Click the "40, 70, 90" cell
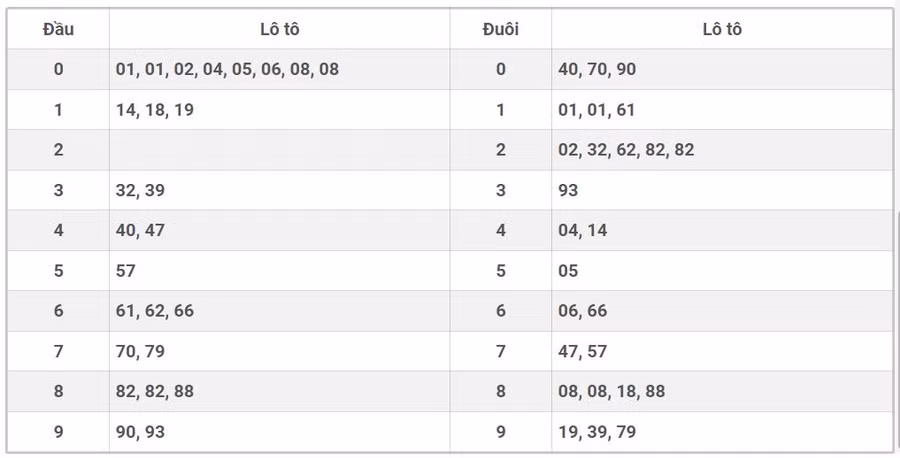900x458 pixels. 597,69
